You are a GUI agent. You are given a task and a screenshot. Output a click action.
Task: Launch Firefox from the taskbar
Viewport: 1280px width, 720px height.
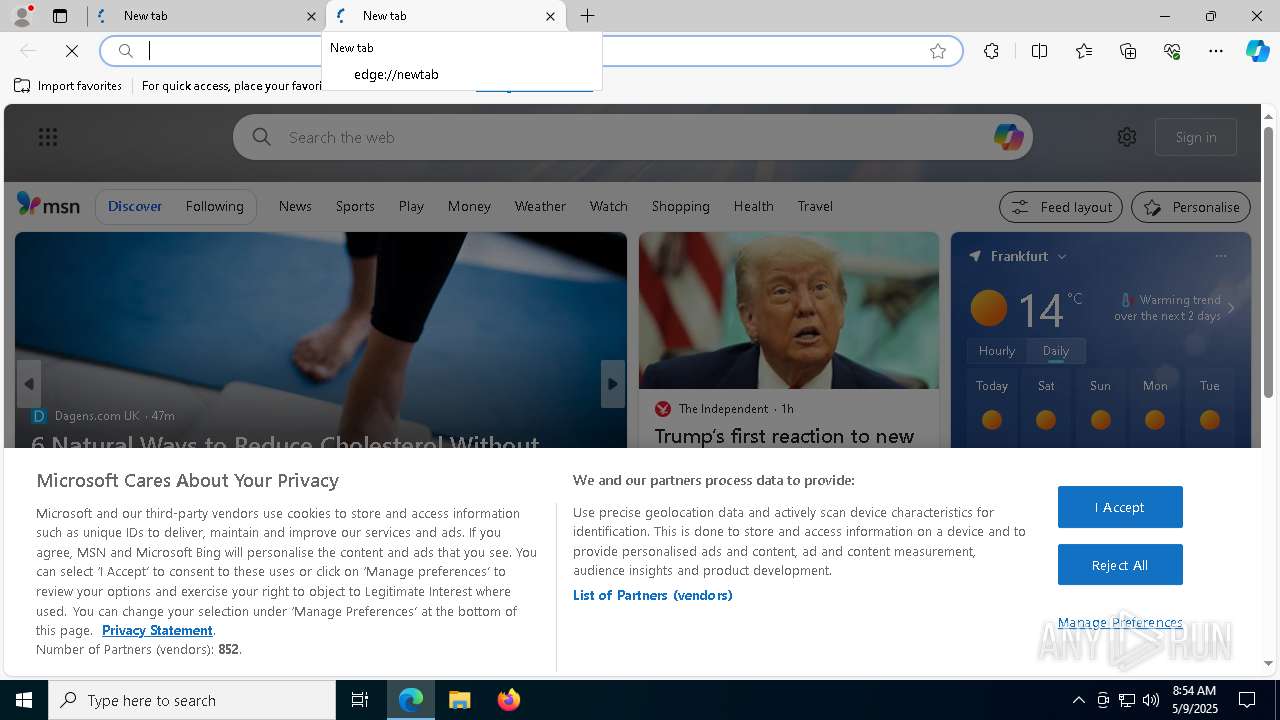(509, 700)
